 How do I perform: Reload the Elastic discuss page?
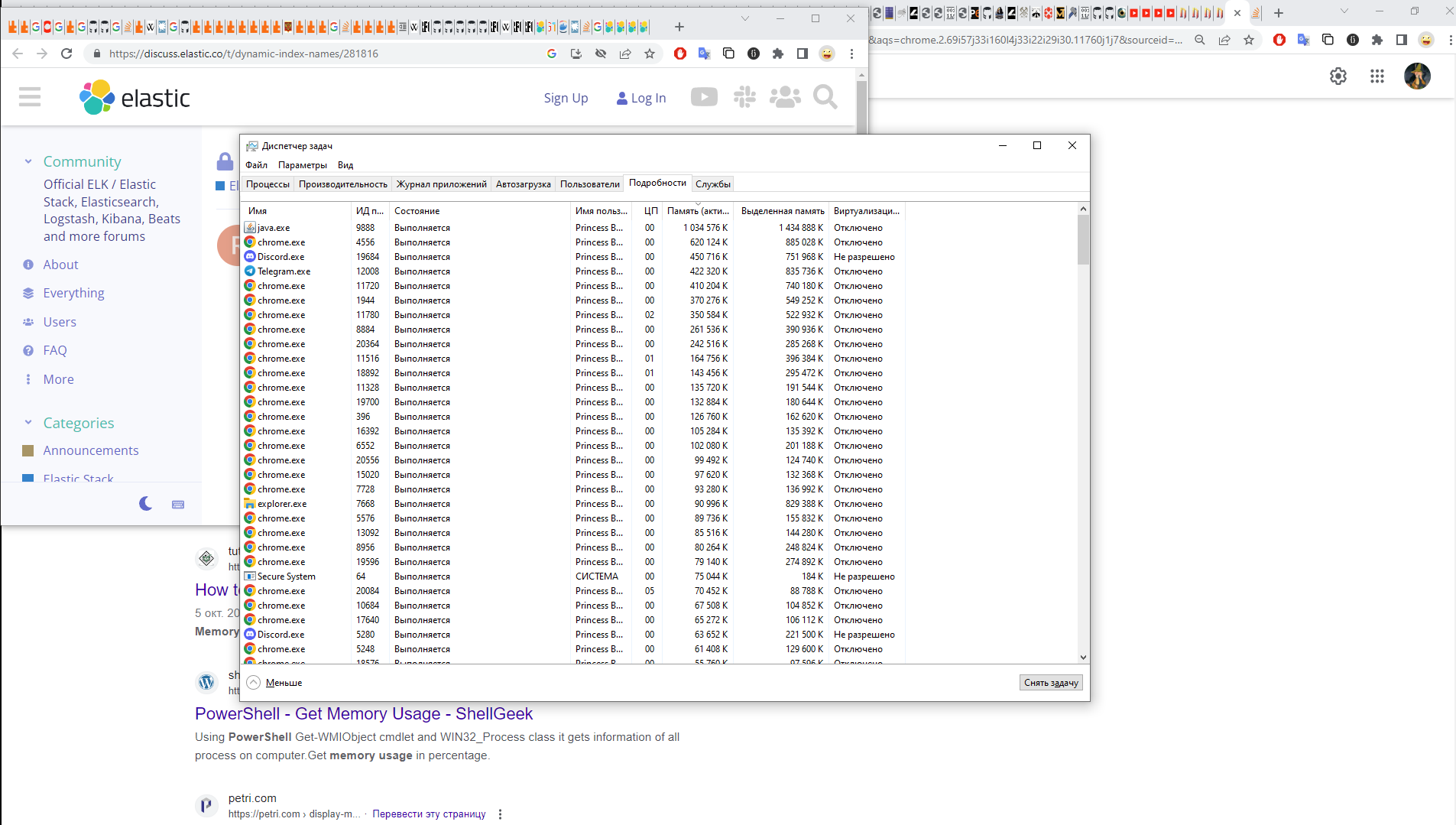click(x=66, y=54)
